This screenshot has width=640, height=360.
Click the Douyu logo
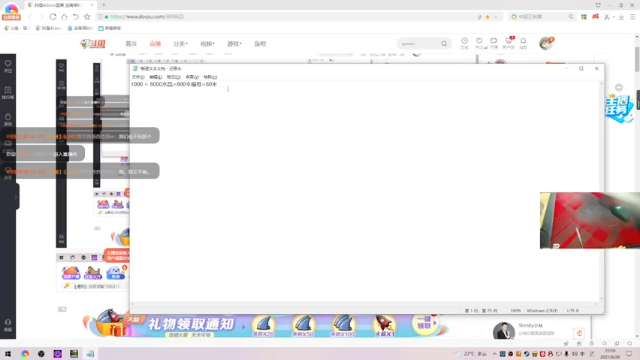point(93,44)
